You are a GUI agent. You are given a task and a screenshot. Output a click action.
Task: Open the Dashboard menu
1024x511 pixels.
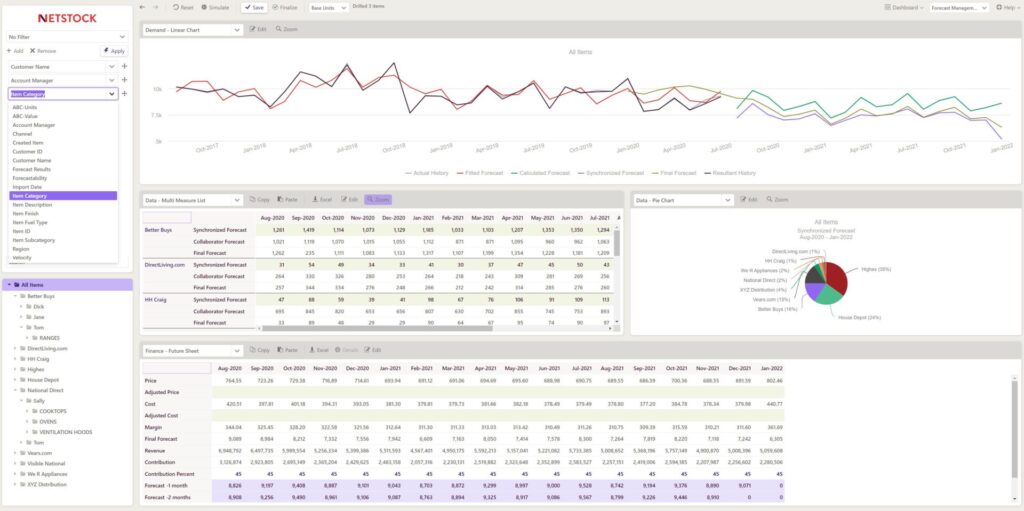904,7
